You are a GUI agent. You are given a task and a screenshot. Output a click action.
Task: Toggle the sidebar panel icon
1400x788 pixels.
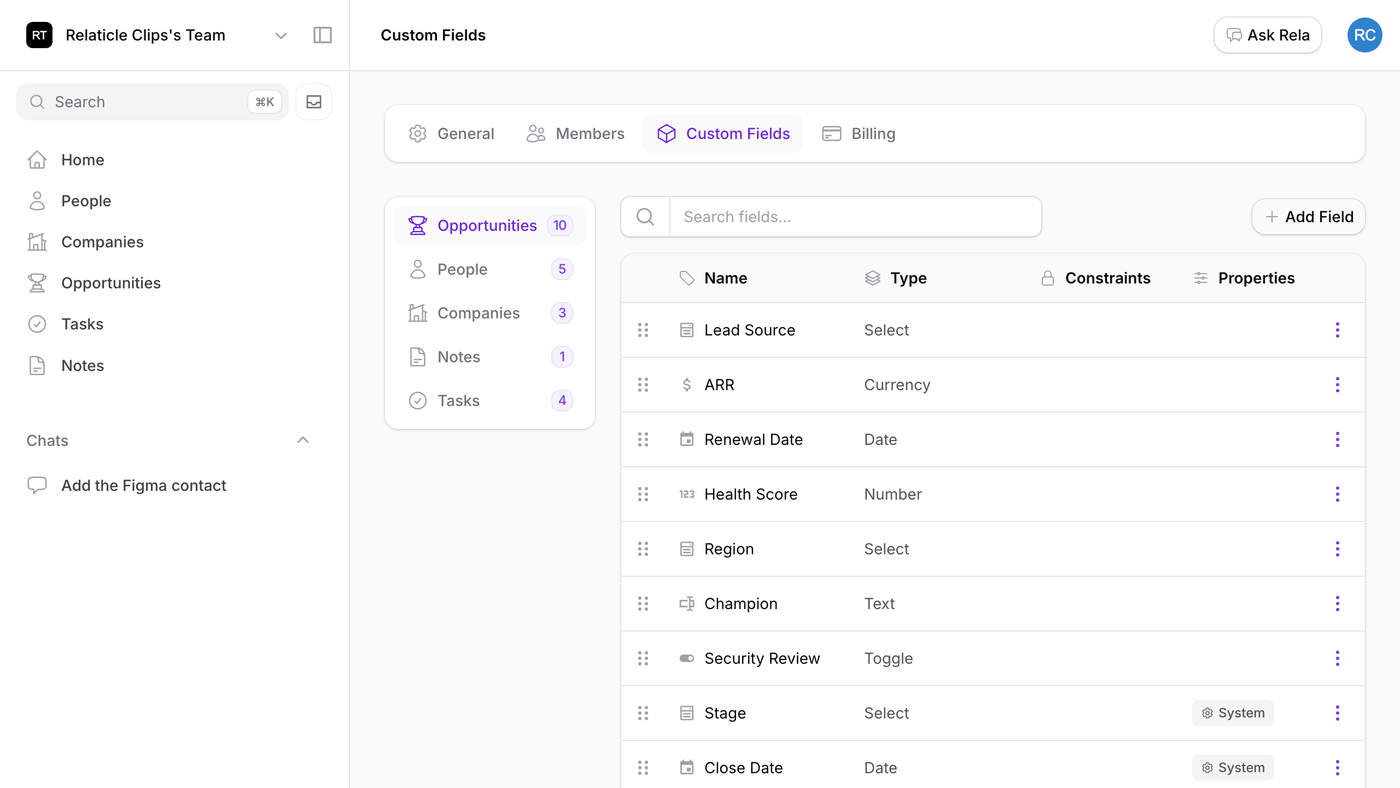tap(322, 35)
